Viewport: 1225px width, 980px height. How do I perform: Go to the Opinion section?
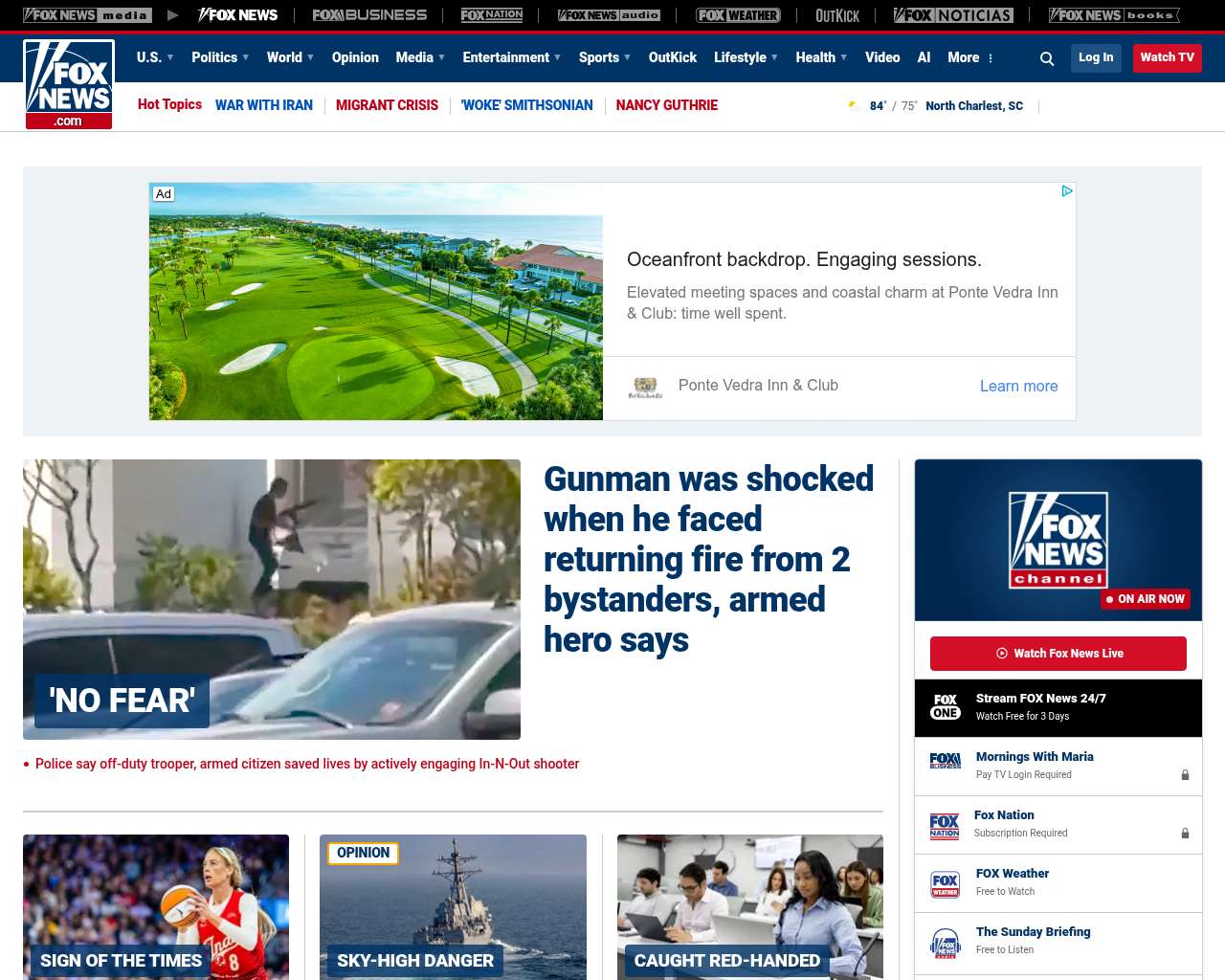[355, 57]
